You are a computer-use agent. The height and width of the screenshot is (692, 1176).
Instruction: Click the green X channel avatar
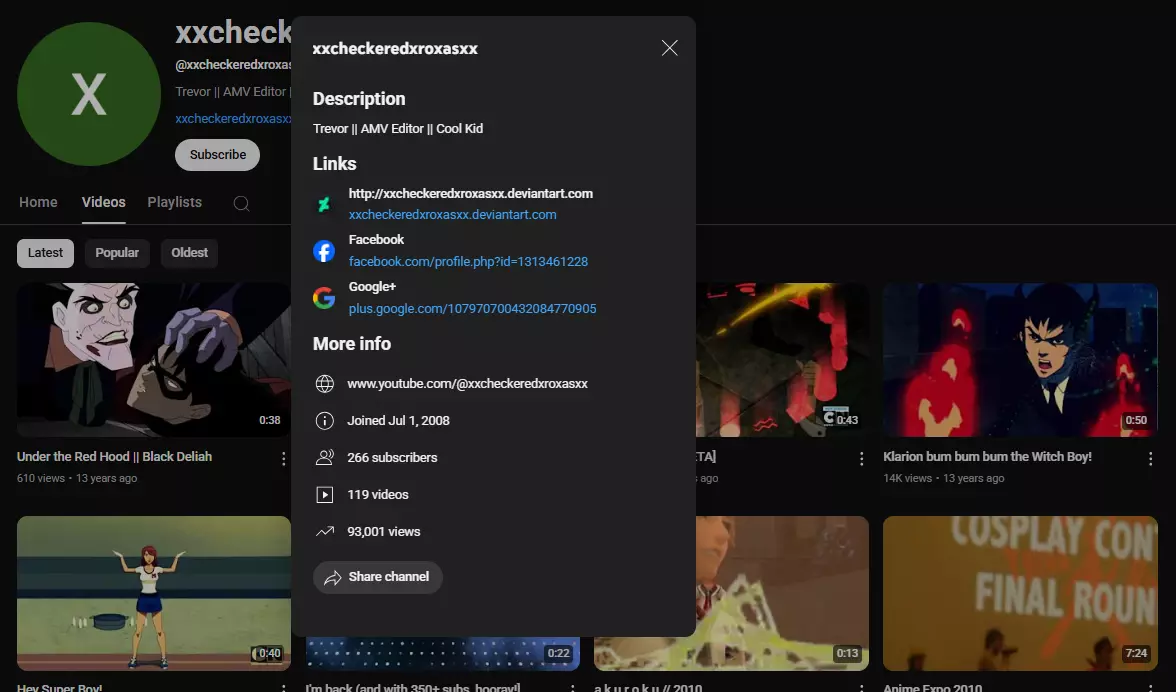[x=88, y=94]
